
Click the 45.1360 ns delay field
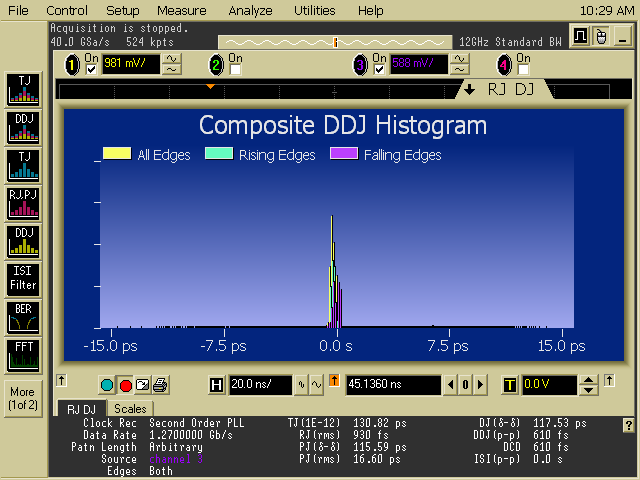[x=393, y=385]
